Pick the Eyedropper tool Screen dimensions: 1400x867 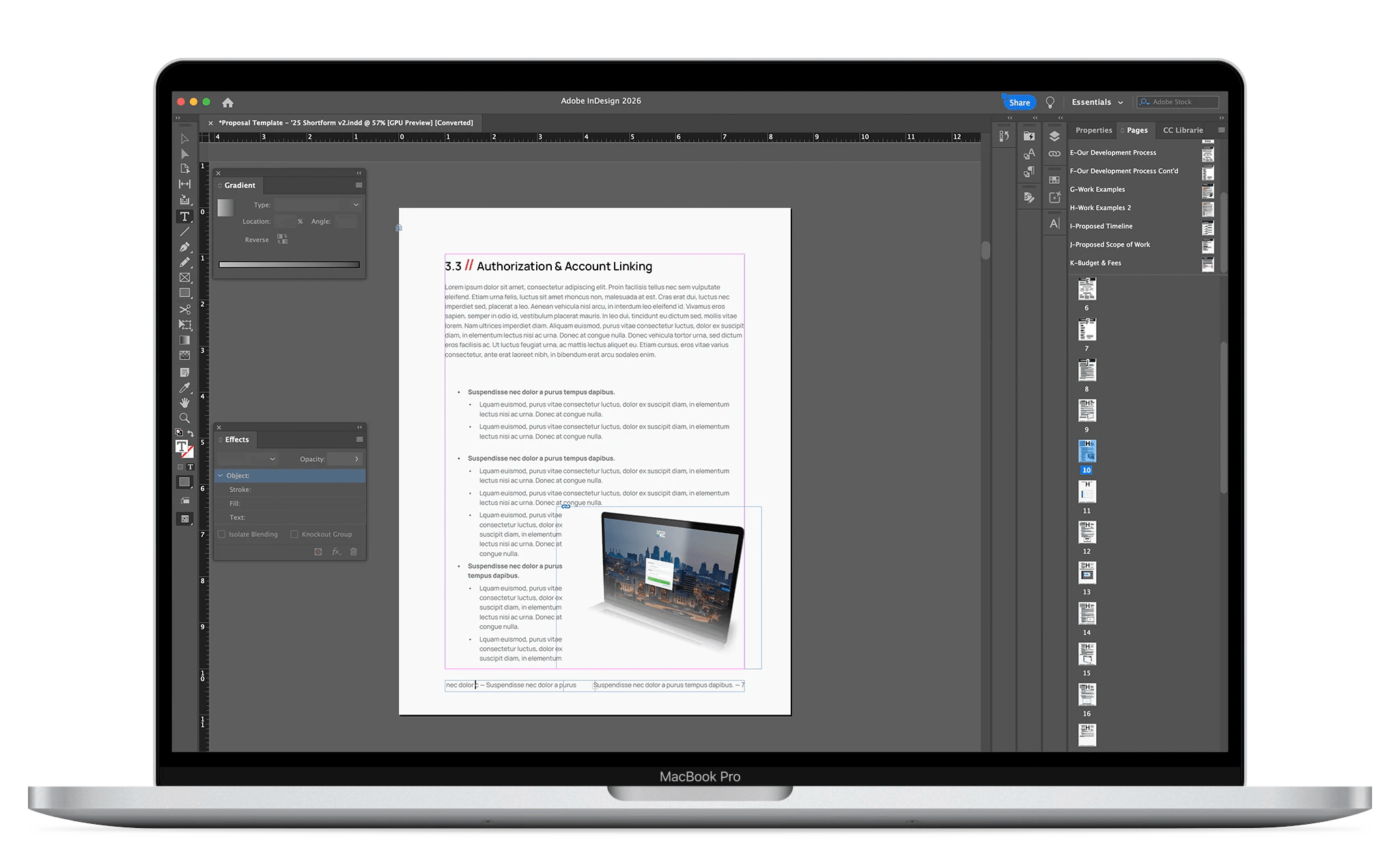[184, 387]
